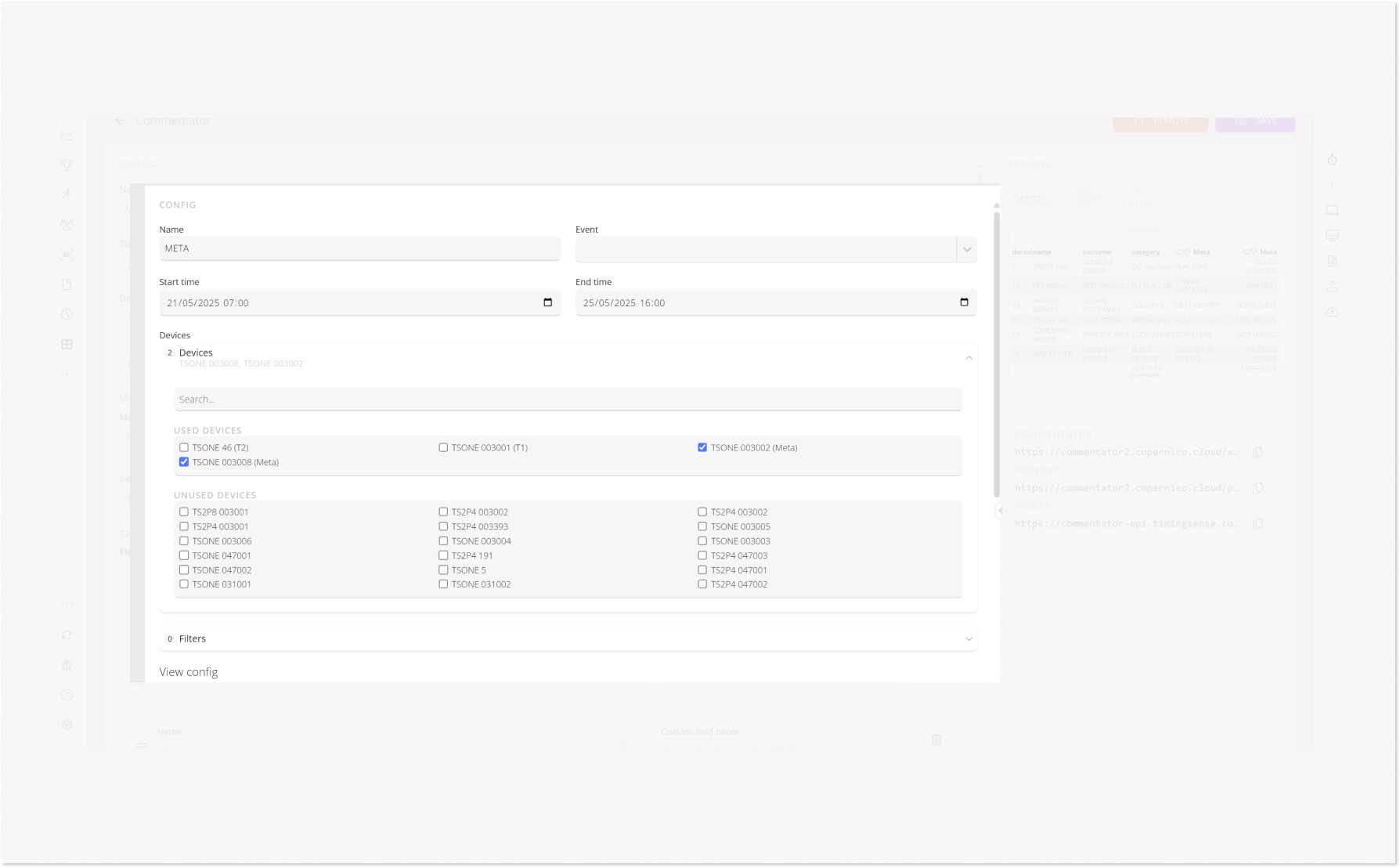Click the cloud upload icon in right sidebar
The height and width of the screenshot is (868, 1400).
1332,312
